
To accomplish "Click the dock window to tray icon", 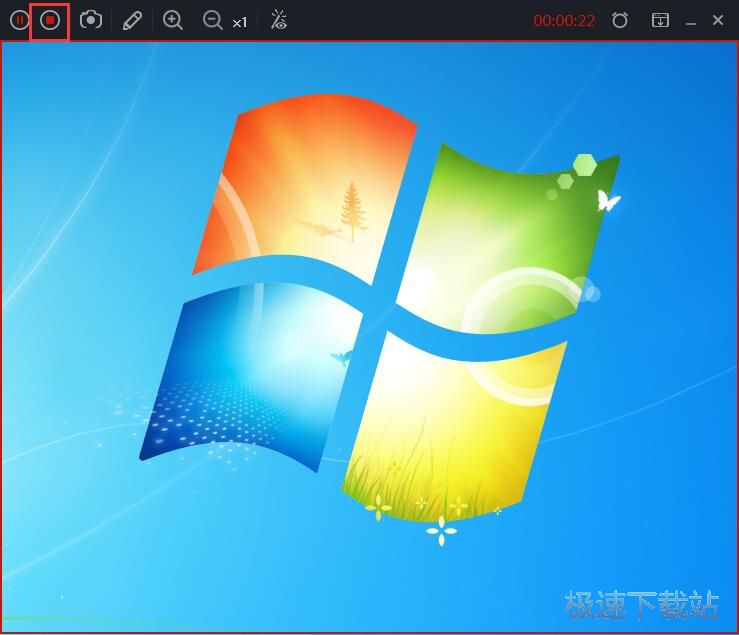I will (660, 20).
